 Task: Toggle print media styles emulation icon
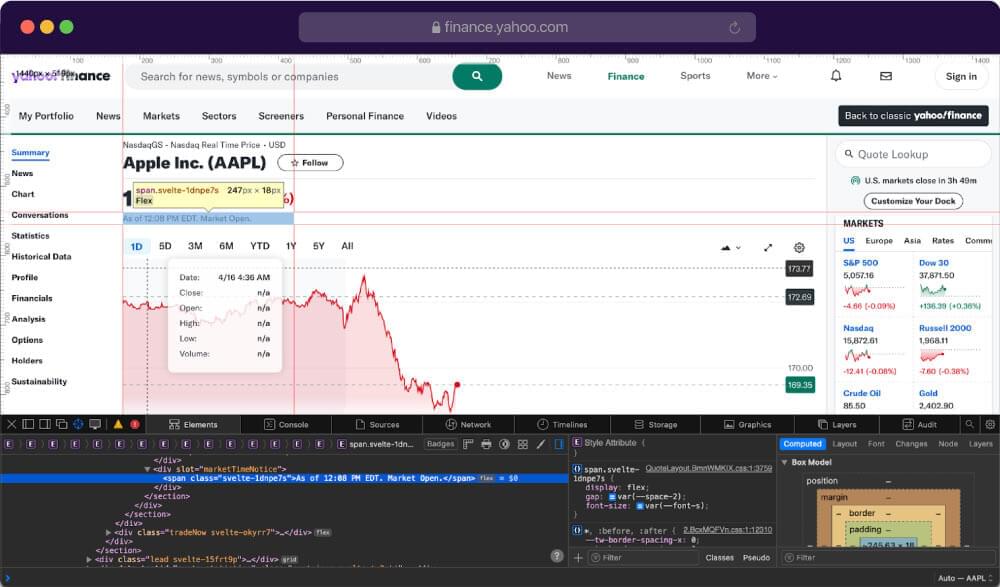click(x=486, y=443)
